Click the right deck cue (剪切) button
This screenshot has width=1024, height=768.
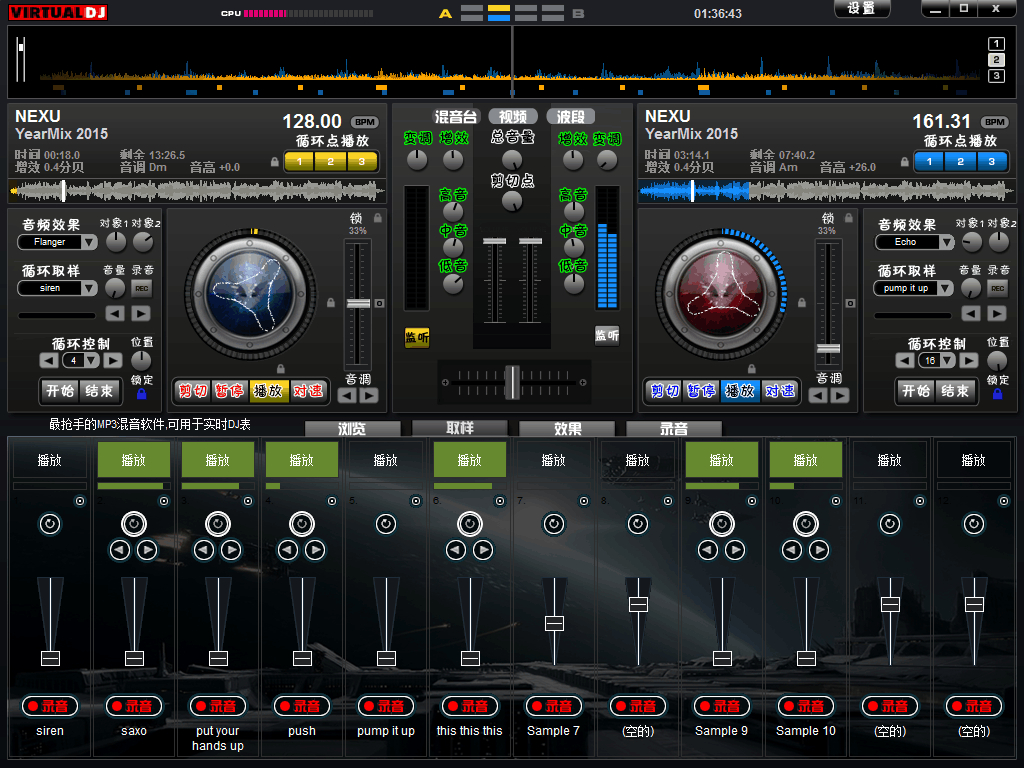click(664, 391)
